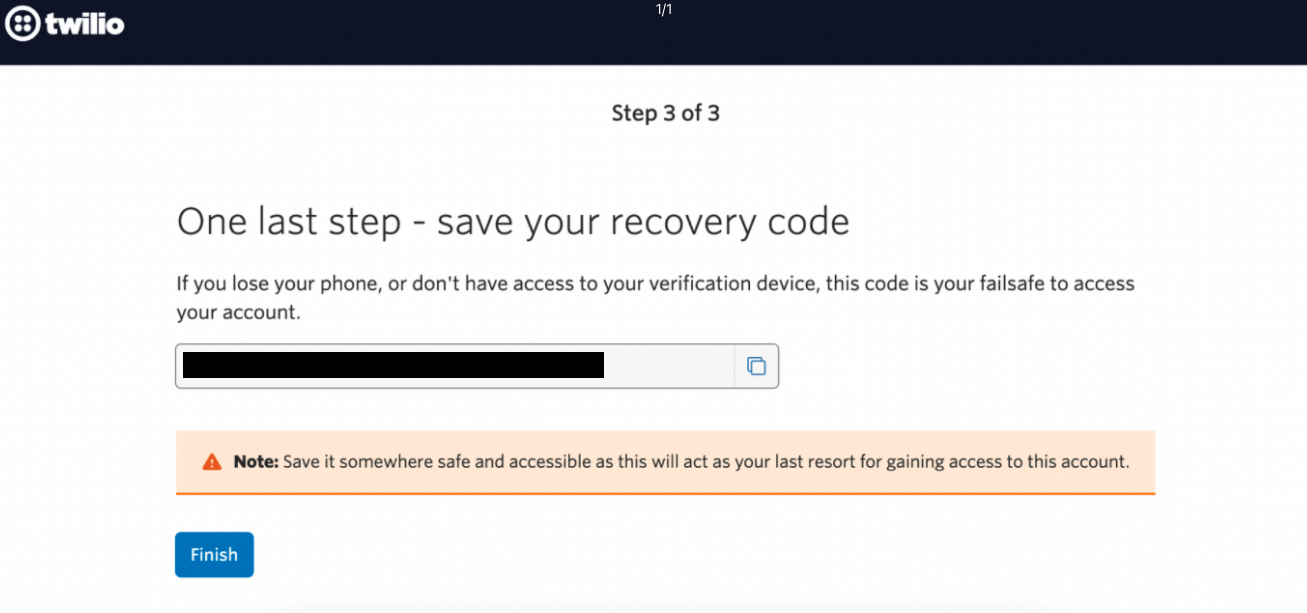This screenshot has height=613, width=1307.
Task: Select the twilio wordmark in the header
Action: click(85, 24)
